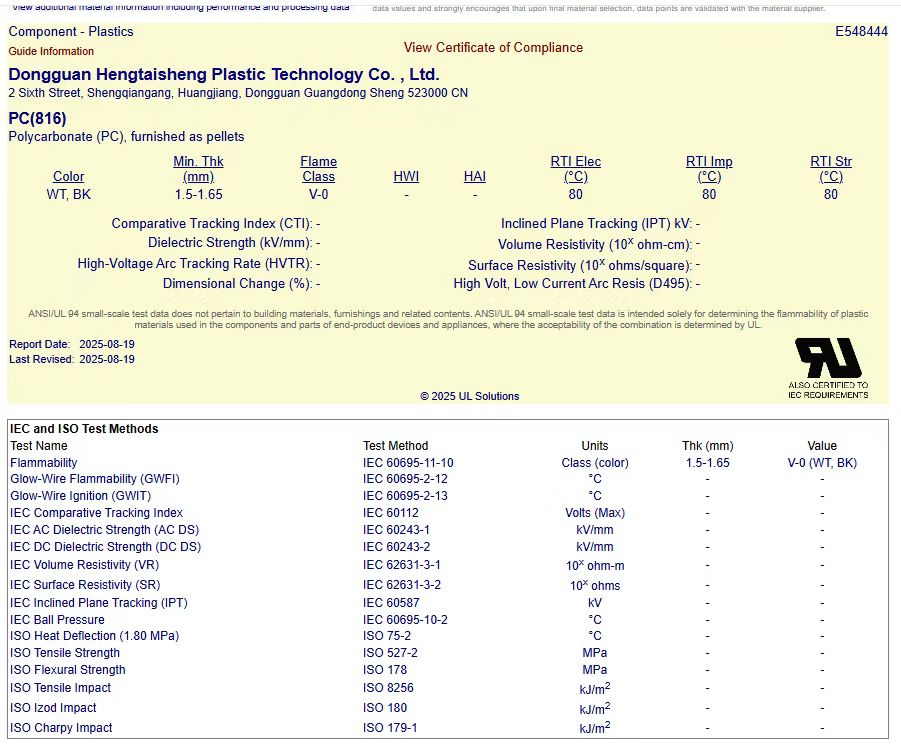Click High Volt, Low Current Arc Resis label

[573, 283]
